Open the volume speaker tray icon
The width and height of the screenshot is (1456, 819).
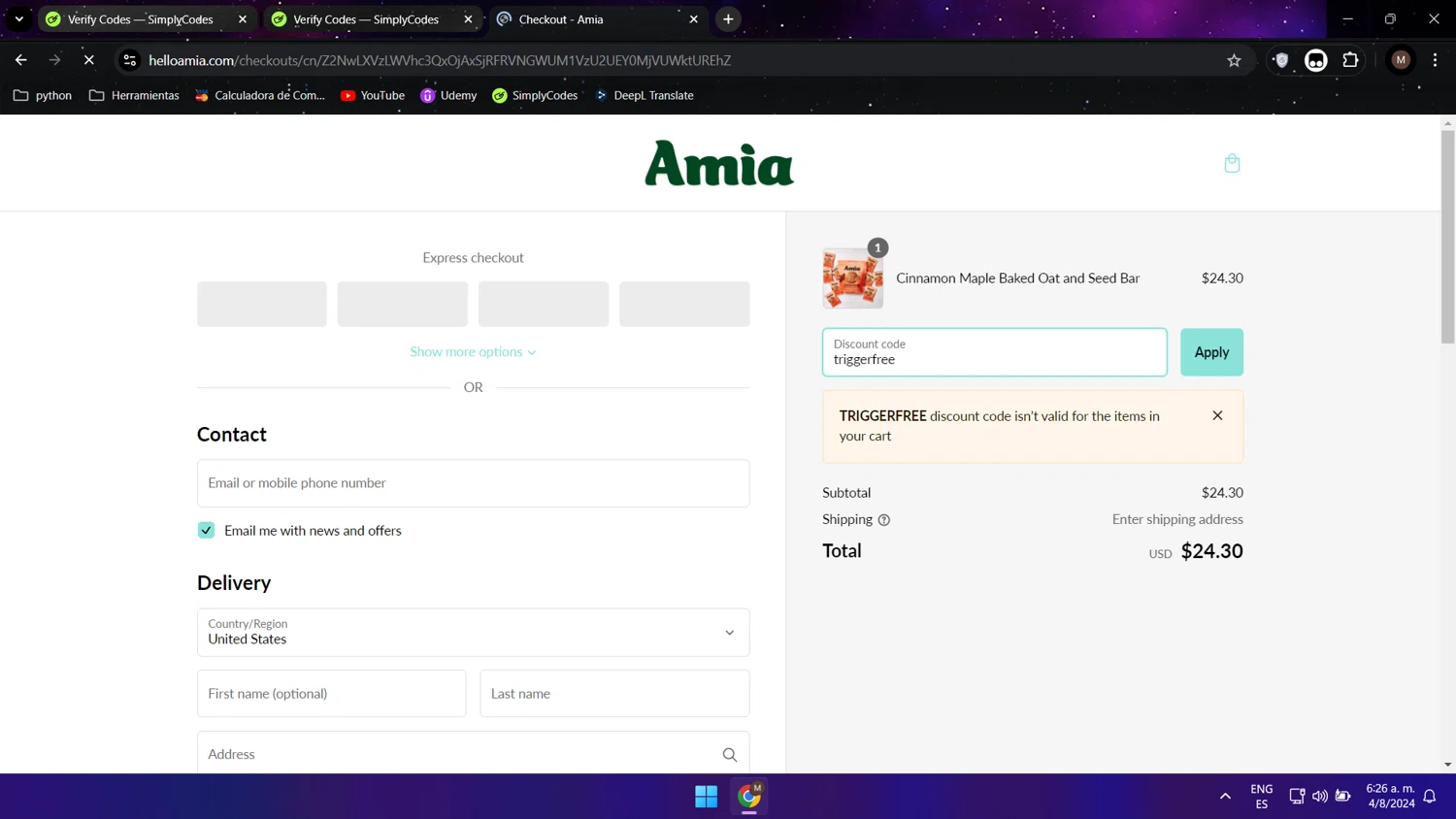1319,797
